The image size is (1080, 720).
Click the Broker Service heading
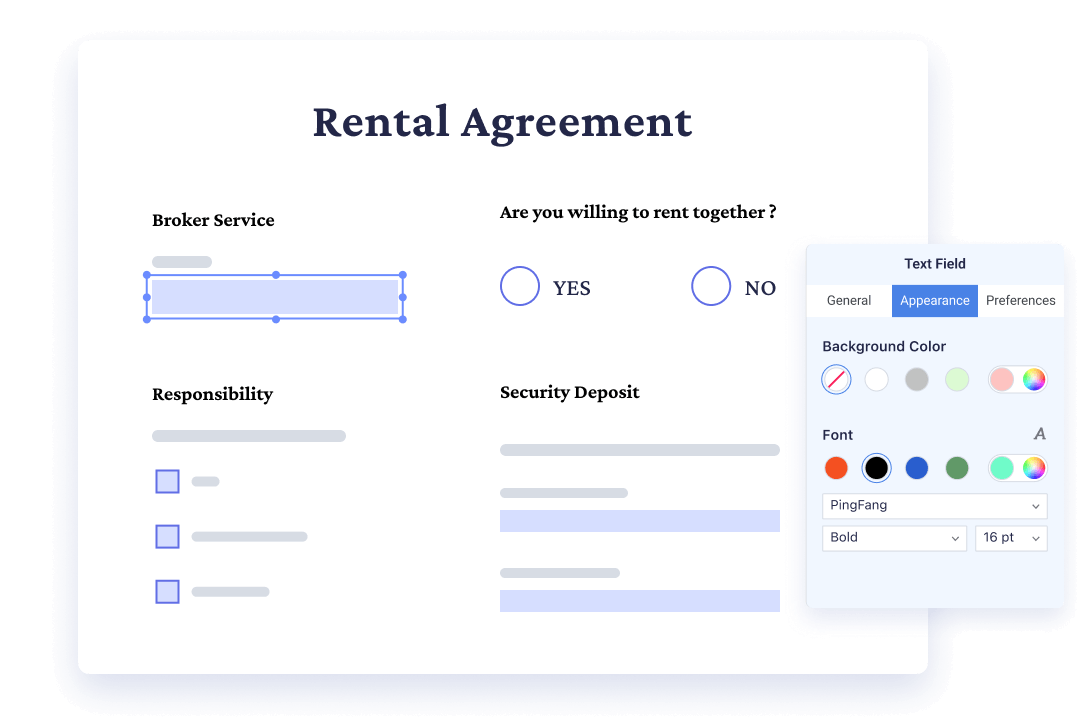pos(214,220)
